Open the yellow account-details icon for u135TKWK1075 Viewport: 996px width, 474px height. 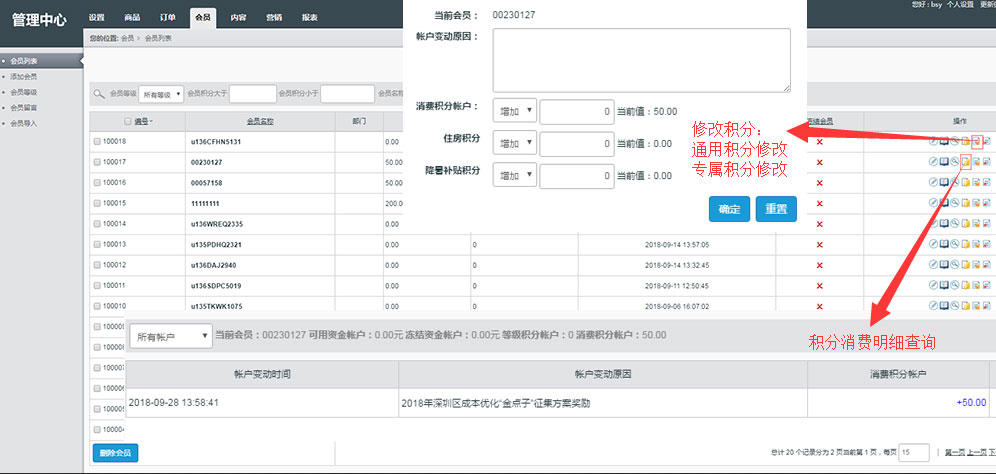[966, 306]
